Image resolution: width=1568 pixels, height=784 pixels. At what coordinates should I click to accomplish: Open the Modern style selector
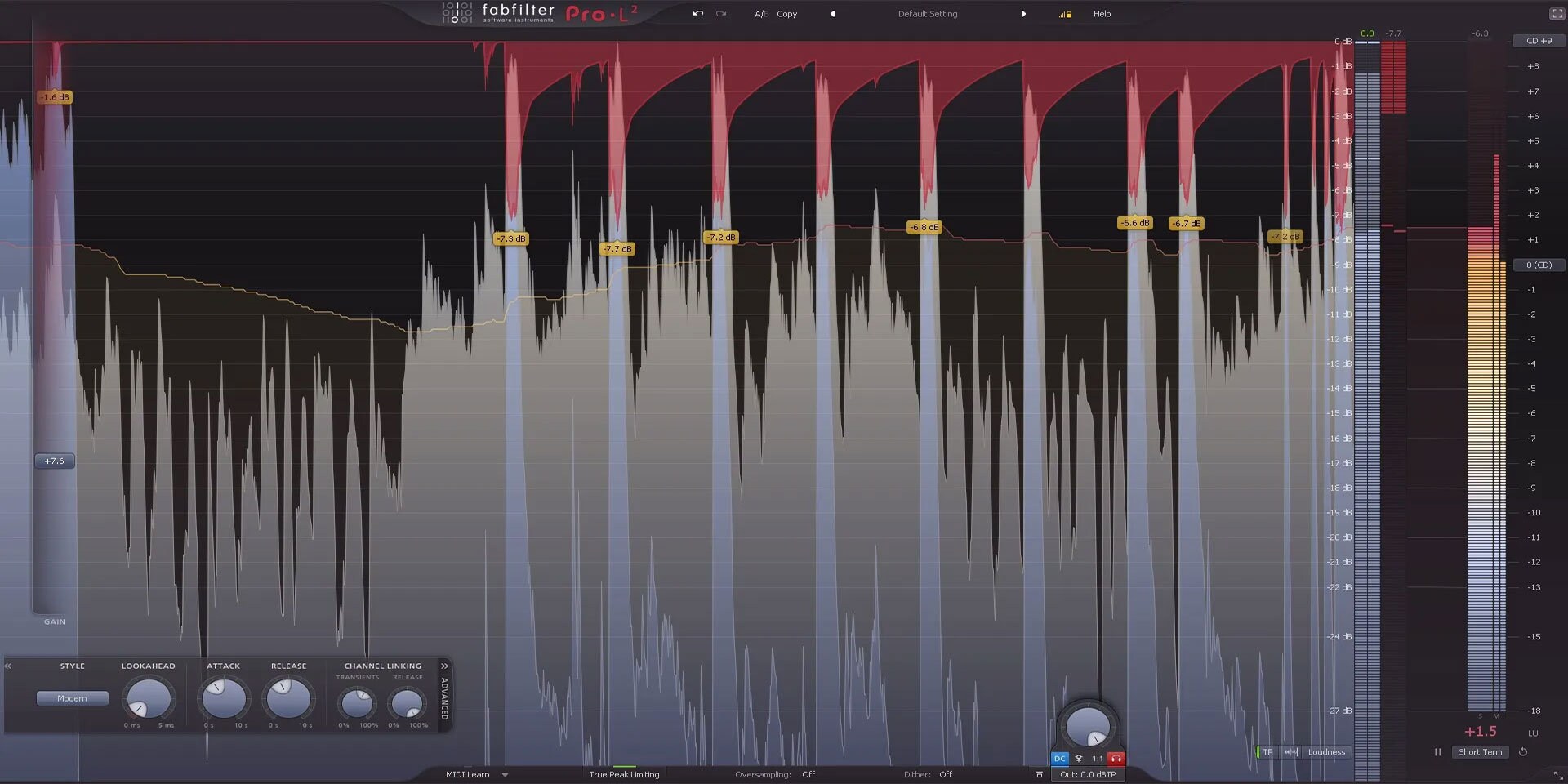coord(72,698)
